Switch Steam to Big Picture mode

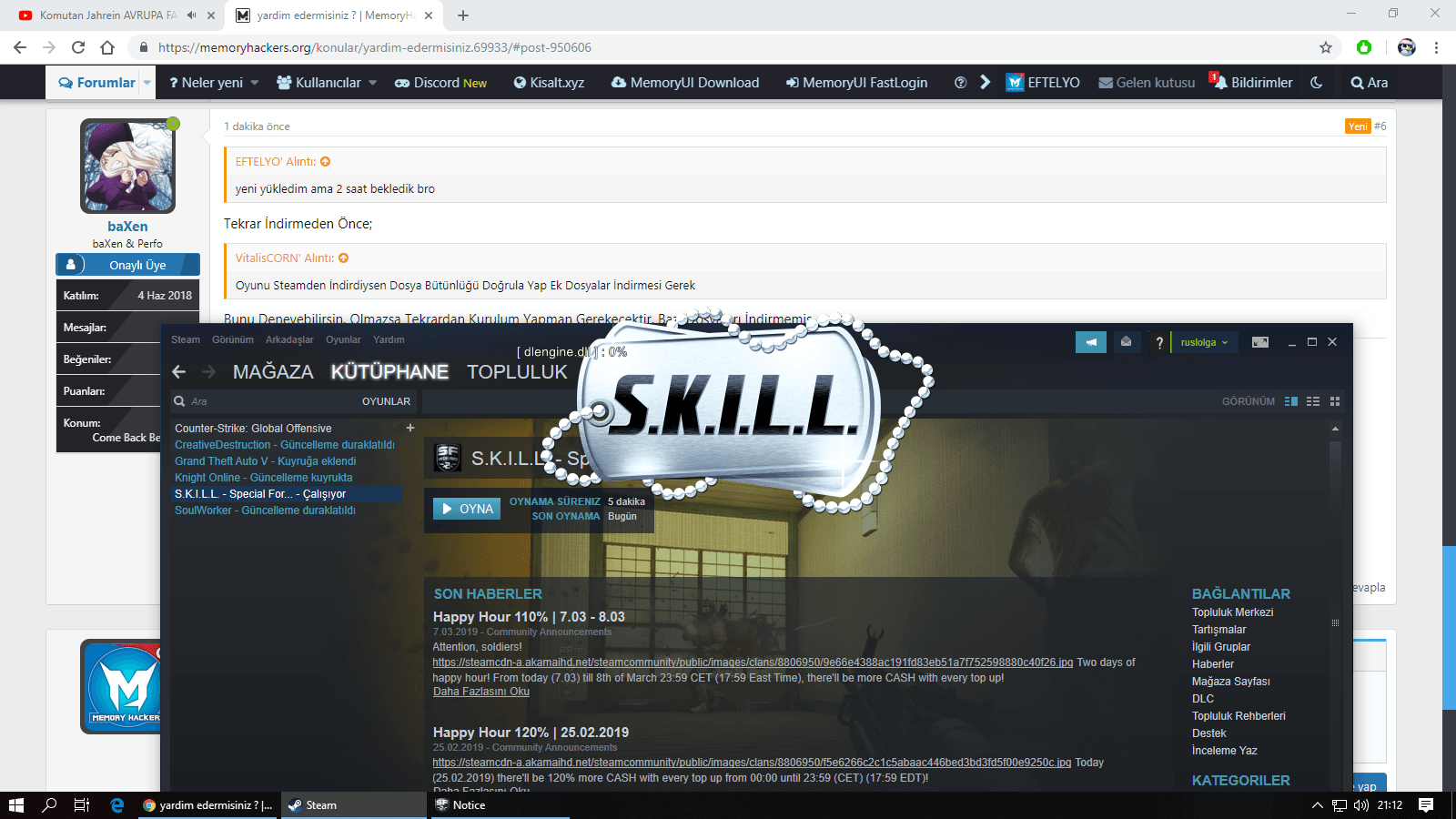coord(1260,342)
